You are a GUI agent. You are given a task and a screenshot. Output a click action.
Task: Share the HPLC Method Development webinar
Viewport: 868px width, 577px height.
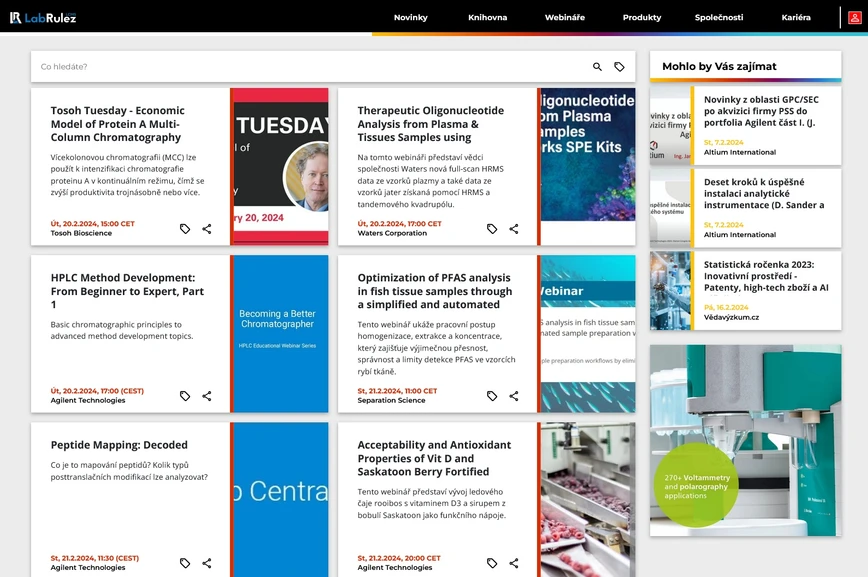206,396
